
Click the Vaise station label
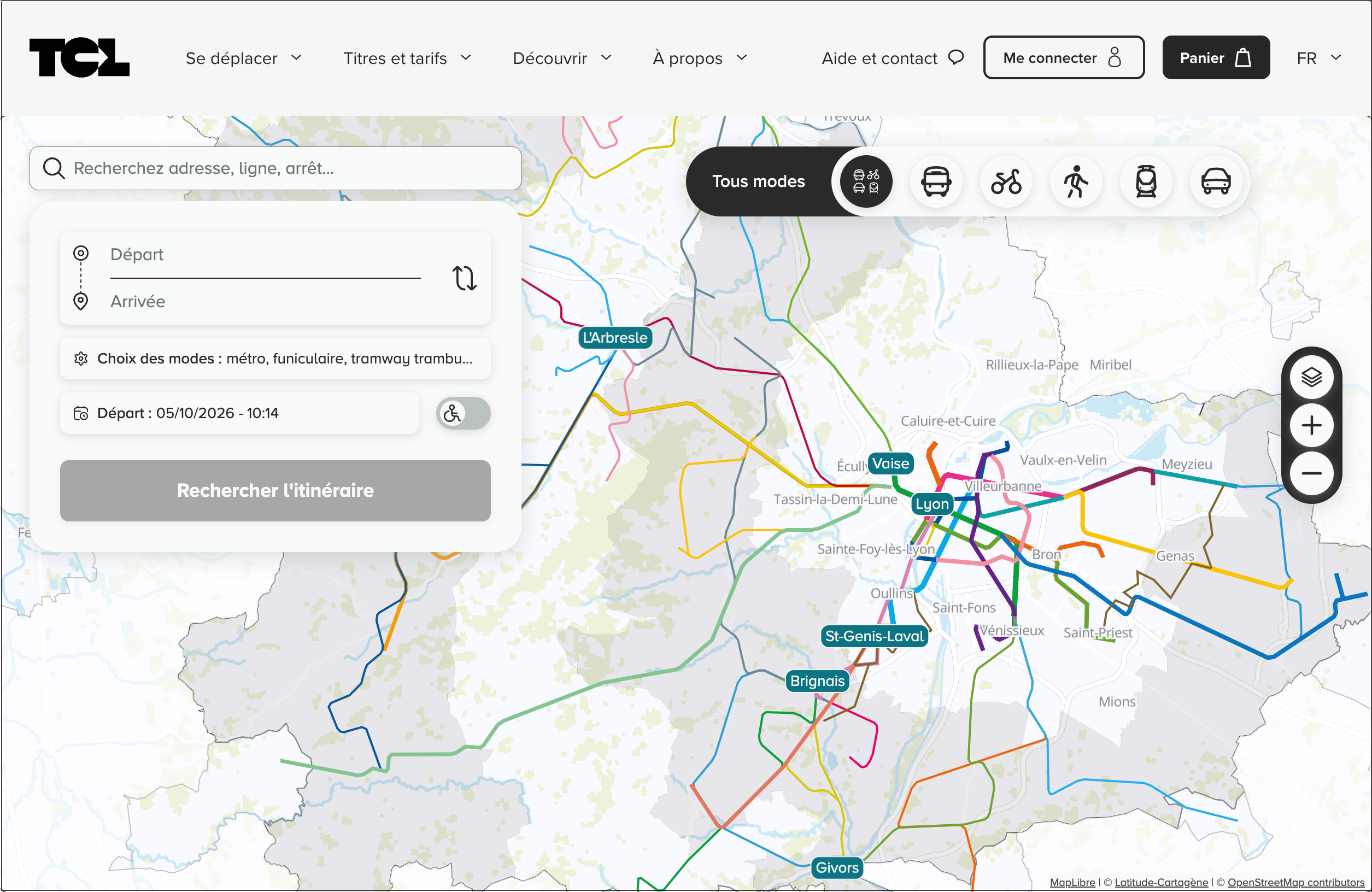click(890, 463)
